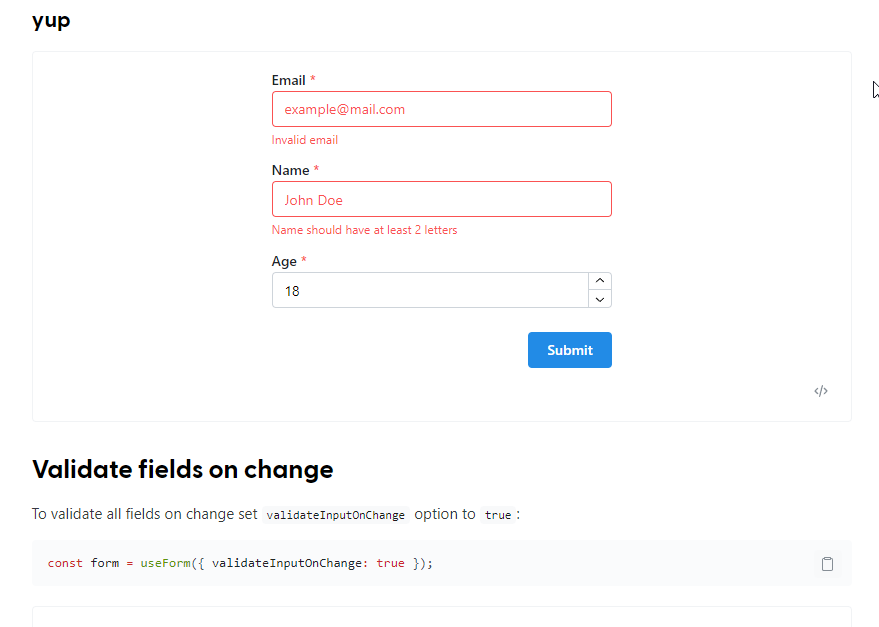
Task: Open the source code view via </> icon
Action: [x=820, y=390]
